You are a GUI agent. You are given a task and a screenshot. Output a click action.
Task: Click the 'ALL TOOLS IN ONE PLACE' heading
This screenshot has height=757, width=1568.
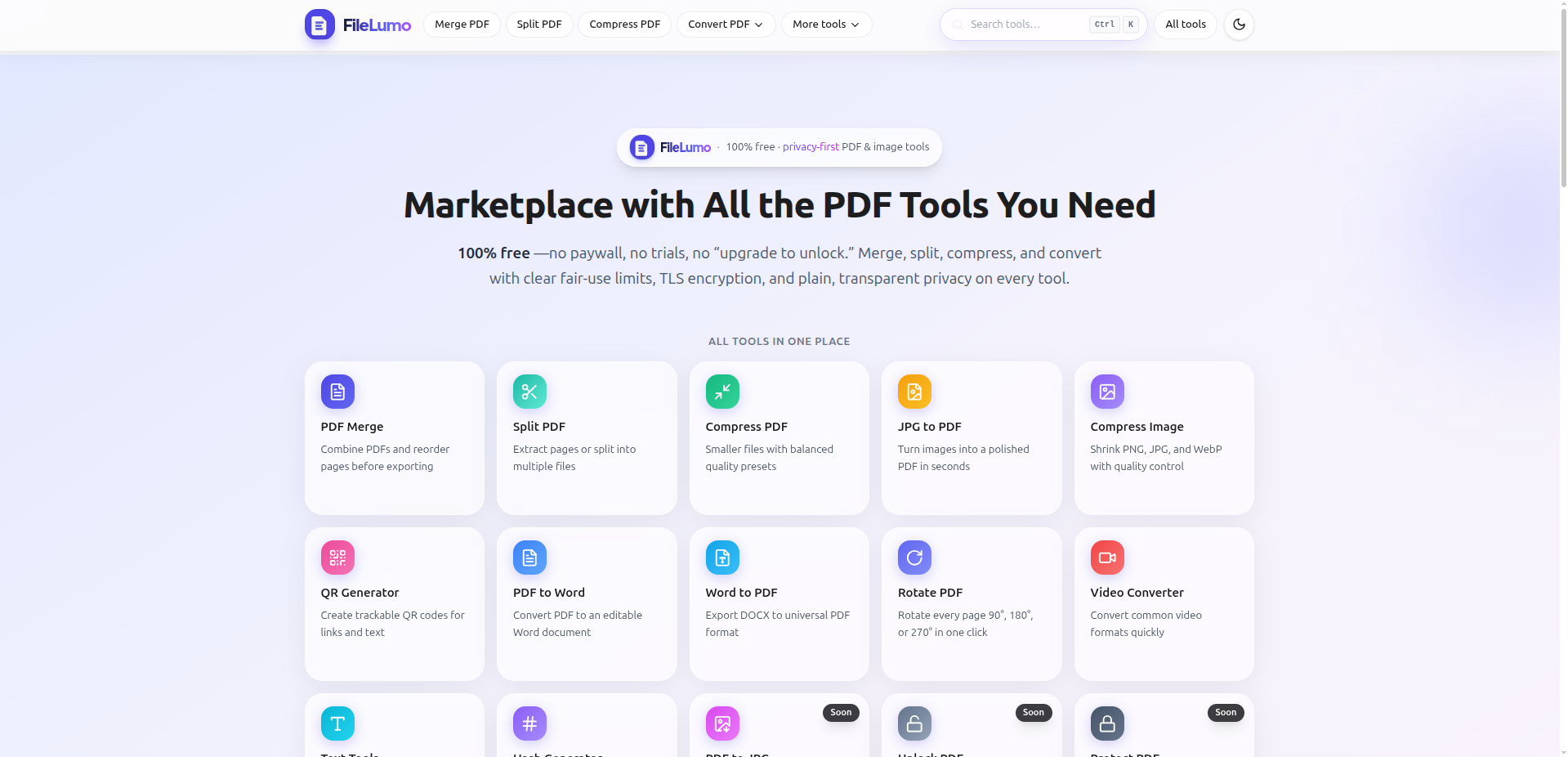(779, 342)
